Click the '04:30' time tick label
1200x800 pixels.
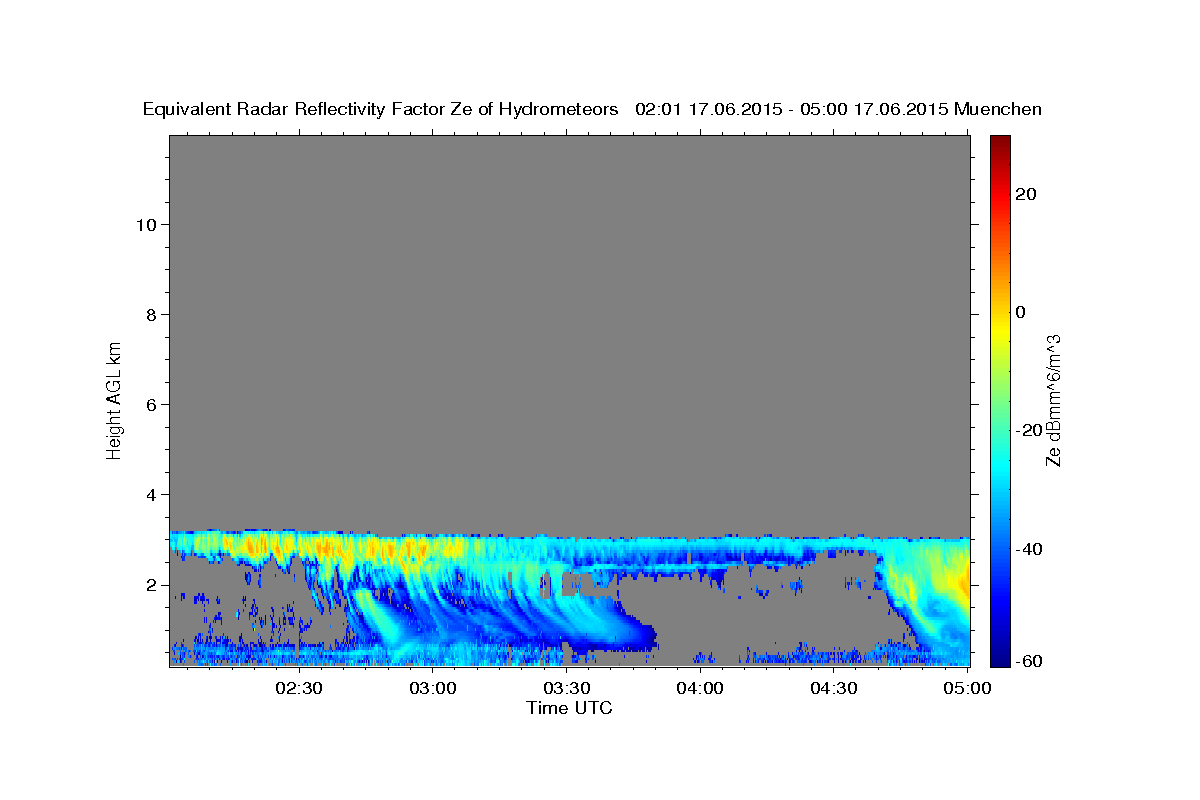coord(834,689)
